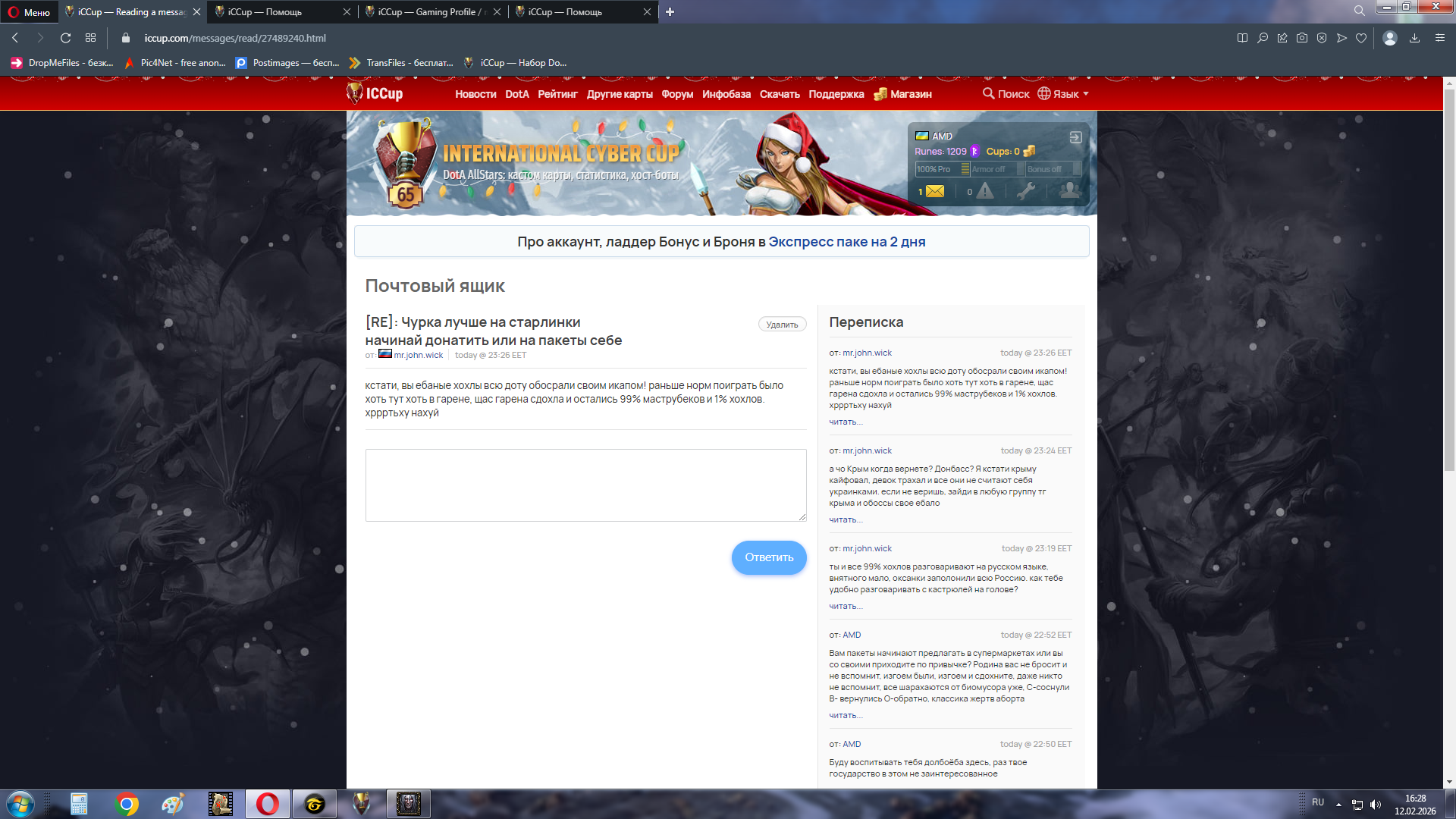Viewport: 1456px width, 819px height.
Task: Open the friends group icon
Action: tap(1069, 191)
